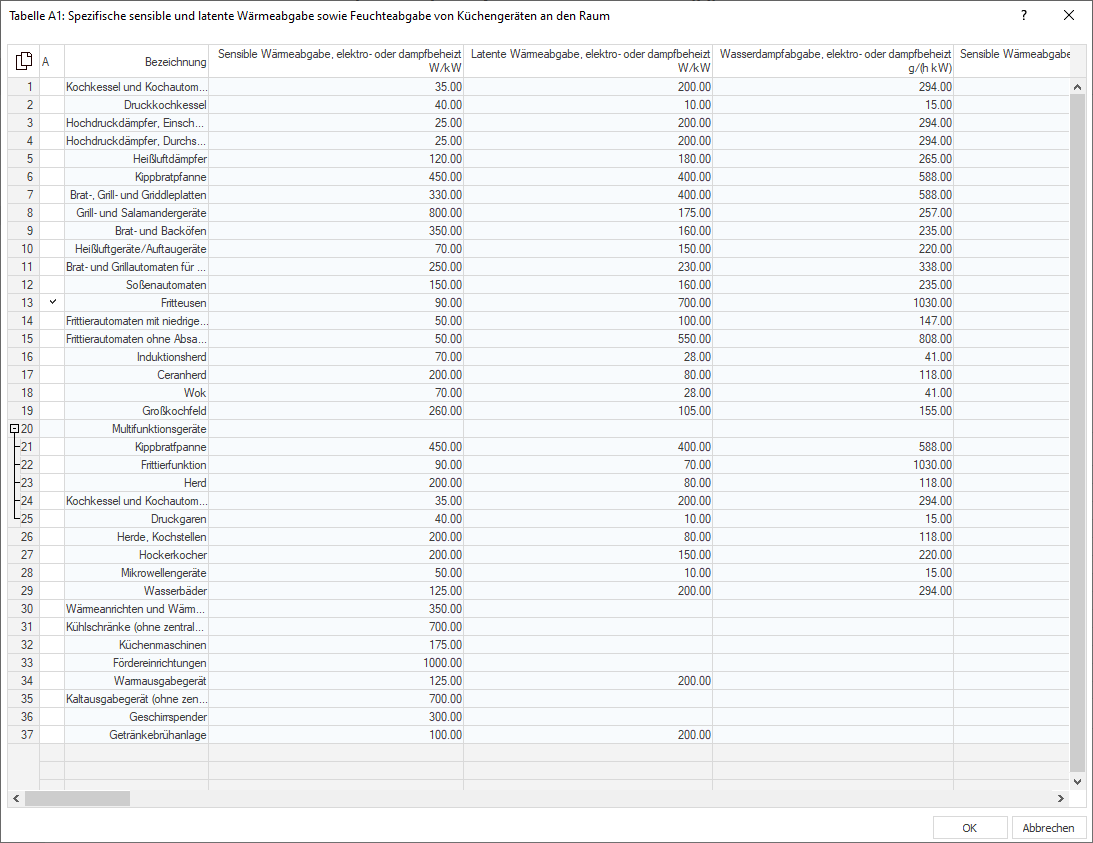This screenshot has height=843, width=1093.
Task: Select the Herde, Kochstellen cell
Action: coord(137,537)
